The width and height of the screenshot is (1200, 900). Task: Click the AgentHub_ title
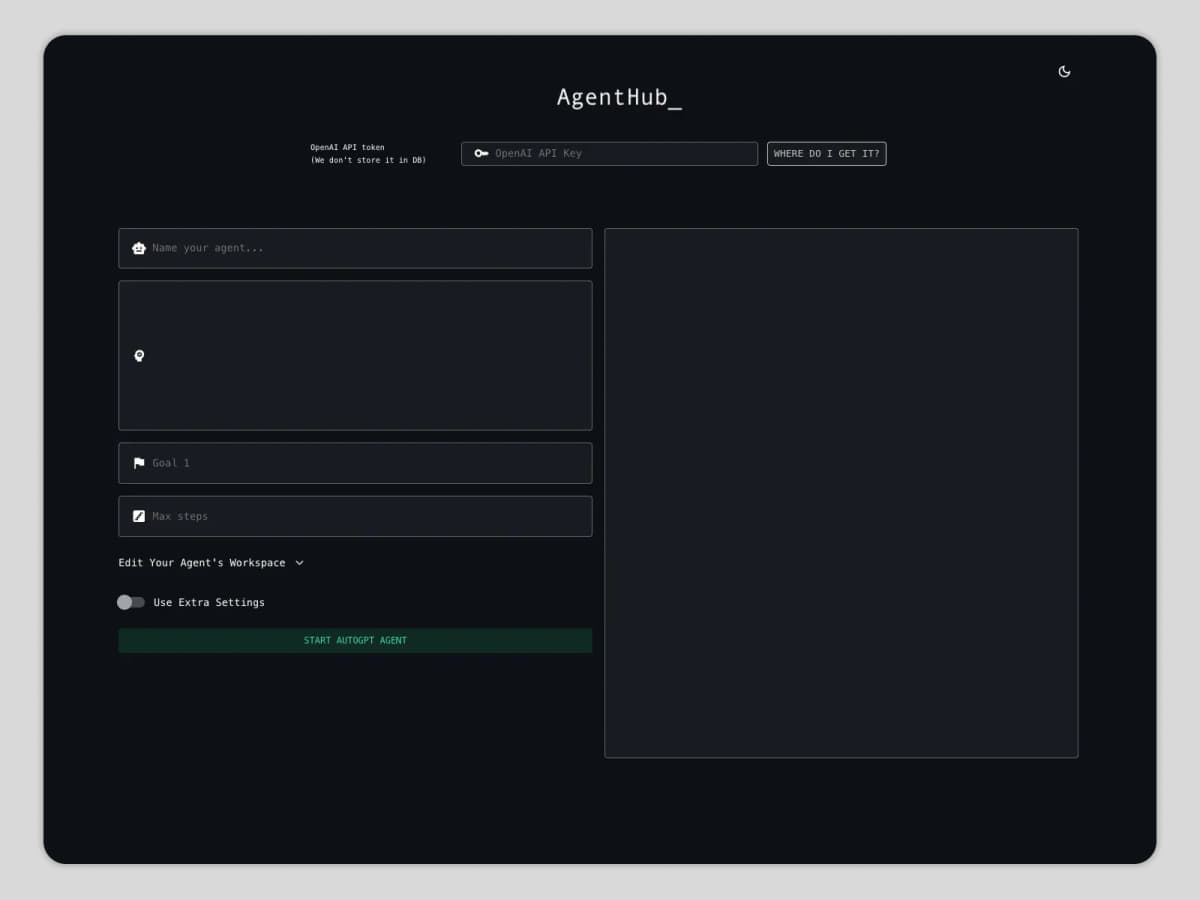tap(619, 98)
